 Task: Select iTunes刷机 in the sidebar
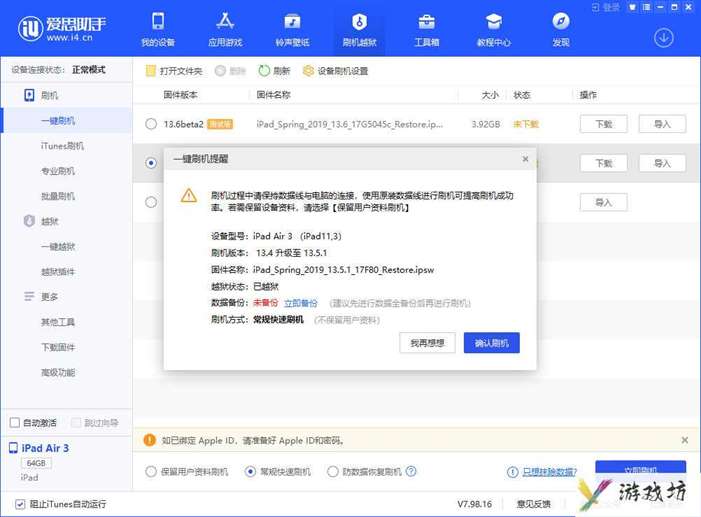point(62,146)
